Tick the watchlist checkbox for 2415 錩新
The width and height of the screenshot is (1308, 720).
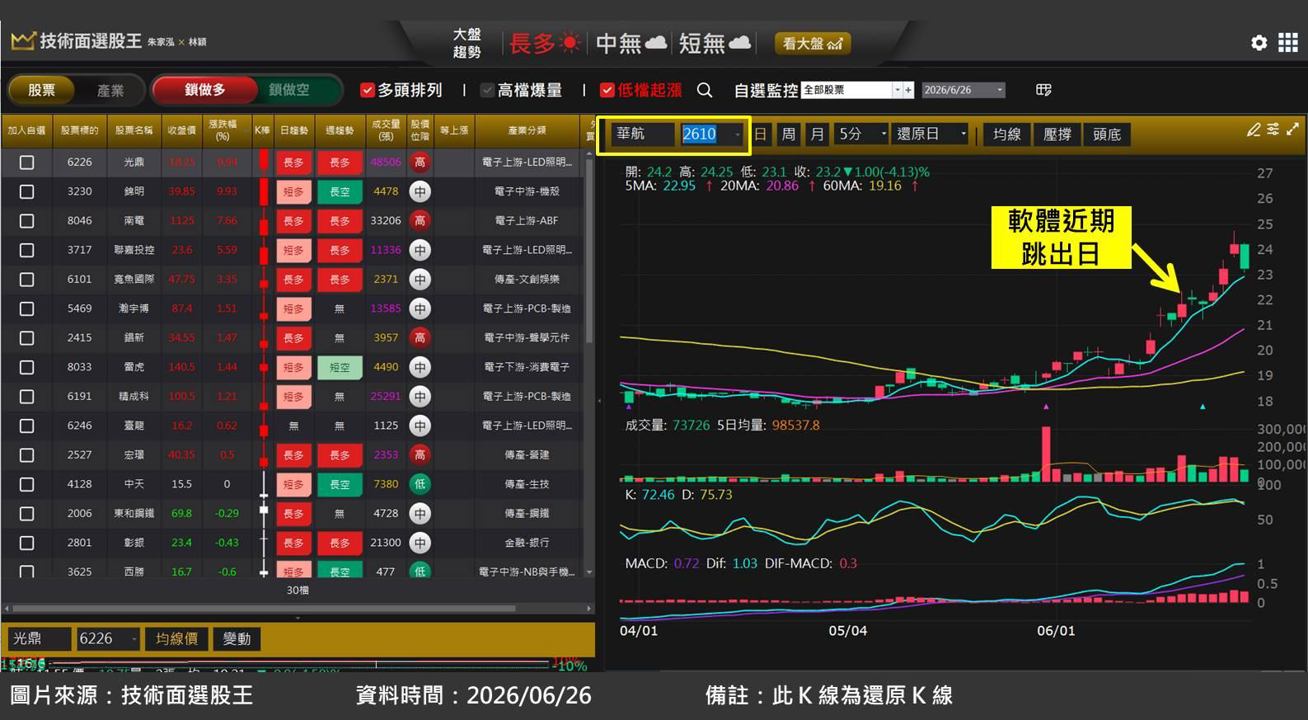(x=27, y=338)
